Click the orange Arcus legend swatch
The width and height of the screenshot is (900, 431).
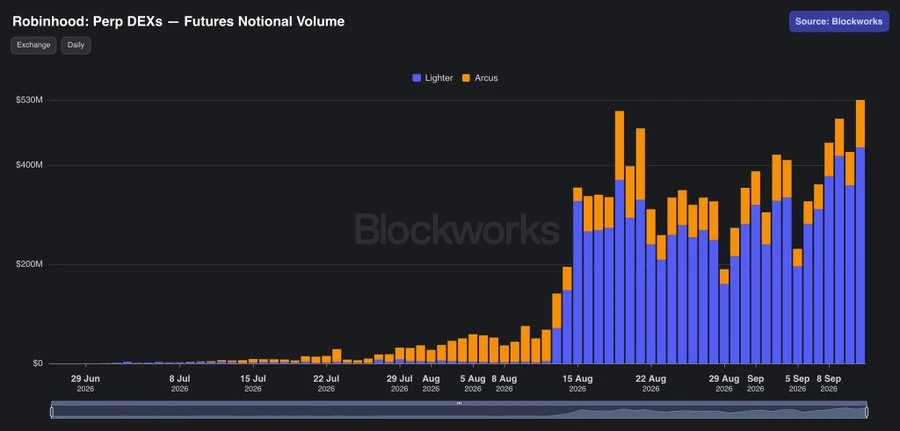coord(466,77)
